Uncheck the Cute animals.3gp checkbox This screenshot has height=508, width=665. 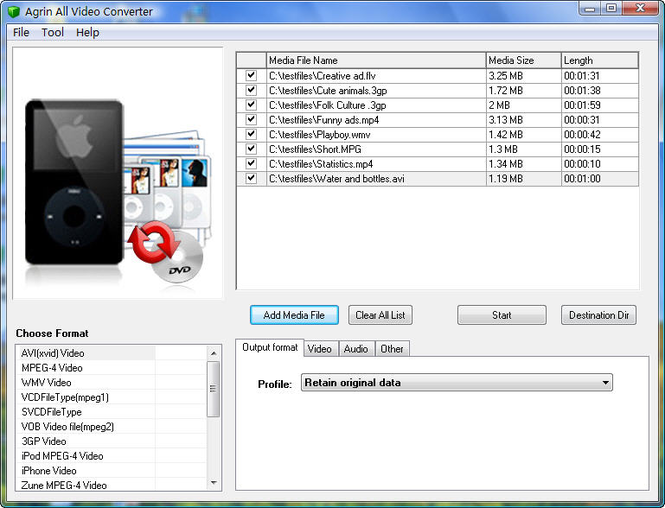251,90
